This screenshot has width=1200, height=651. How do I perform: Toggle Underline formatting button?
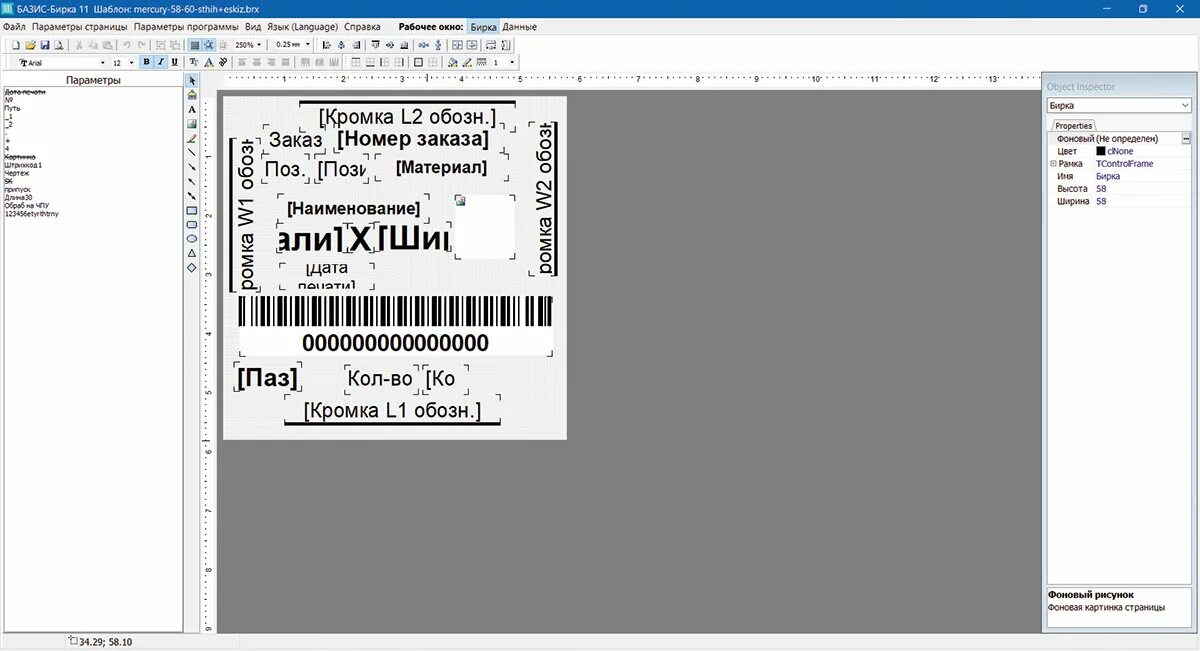(174, 62)
